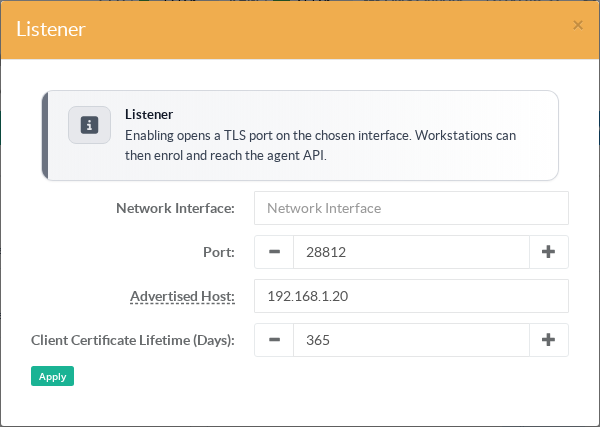The height and width of the screenshot is (427, 600).
Task: Focus the certificate lifetime field showing 365
Action: [411, 340]
